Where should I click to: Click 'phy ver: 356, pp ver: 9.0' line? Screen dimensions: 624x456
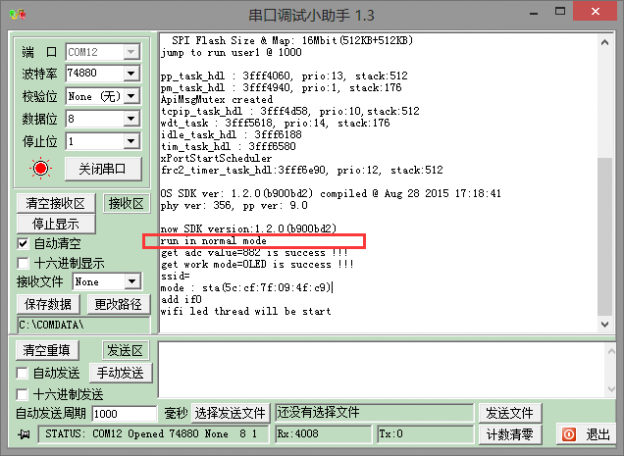click(234, 205)
